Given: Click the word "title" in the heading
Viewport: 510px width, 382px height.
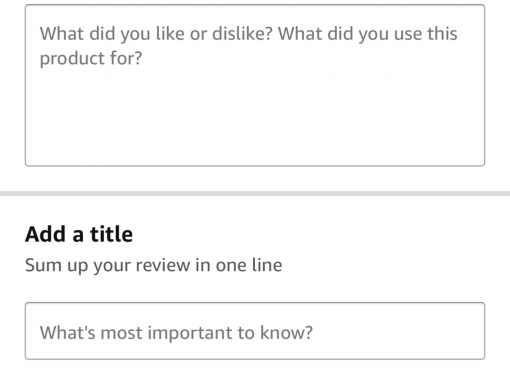Looking at the screenshot, I should [x=111, y=234].
